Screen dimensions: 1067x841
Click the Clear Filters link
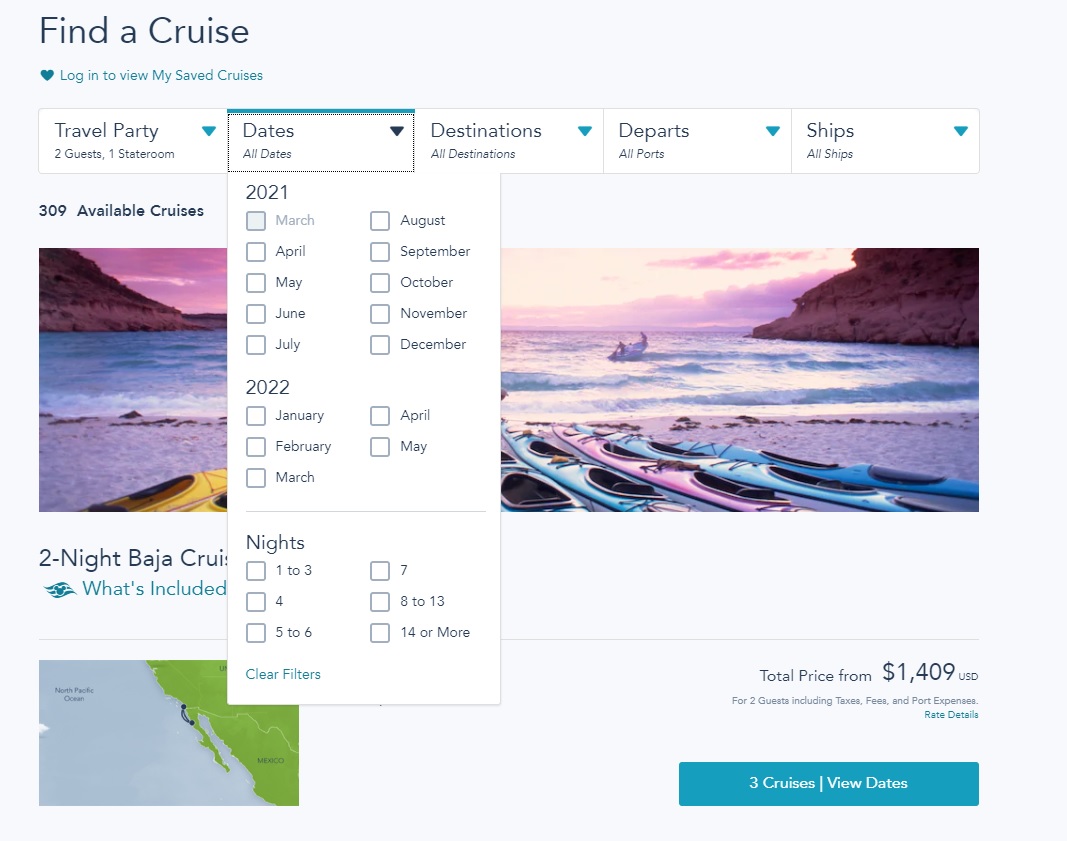tap(283, 675)
